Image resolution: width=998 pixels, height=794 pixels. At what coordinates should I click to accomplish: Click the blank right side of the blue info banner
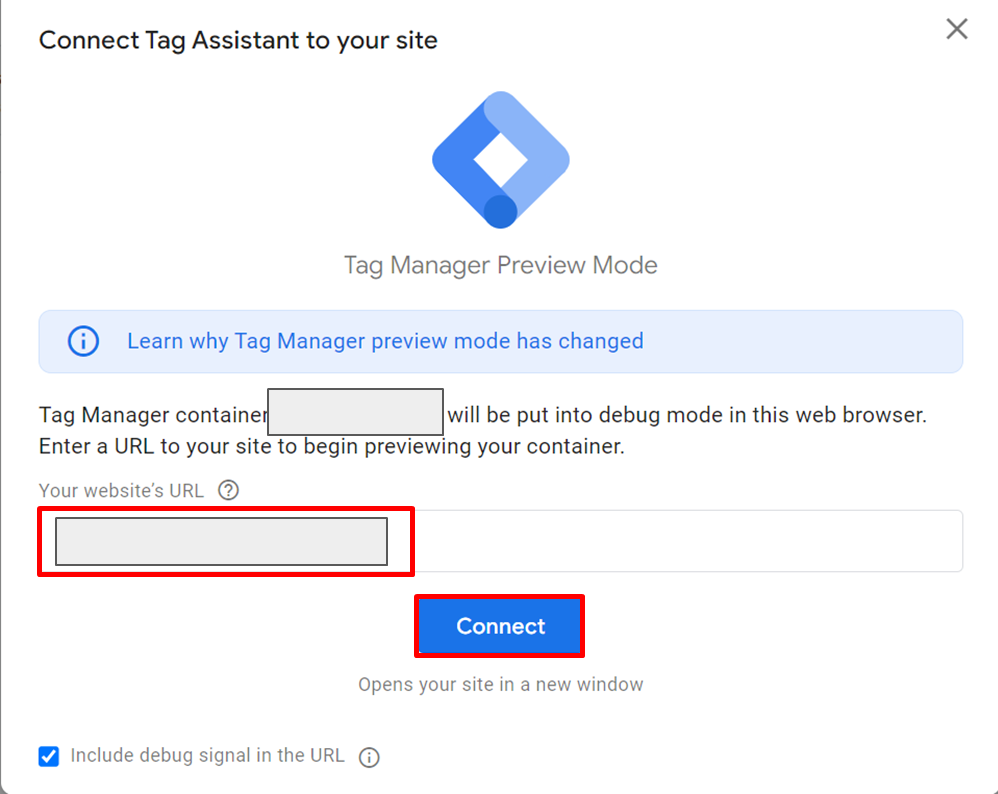pos(802,341)
